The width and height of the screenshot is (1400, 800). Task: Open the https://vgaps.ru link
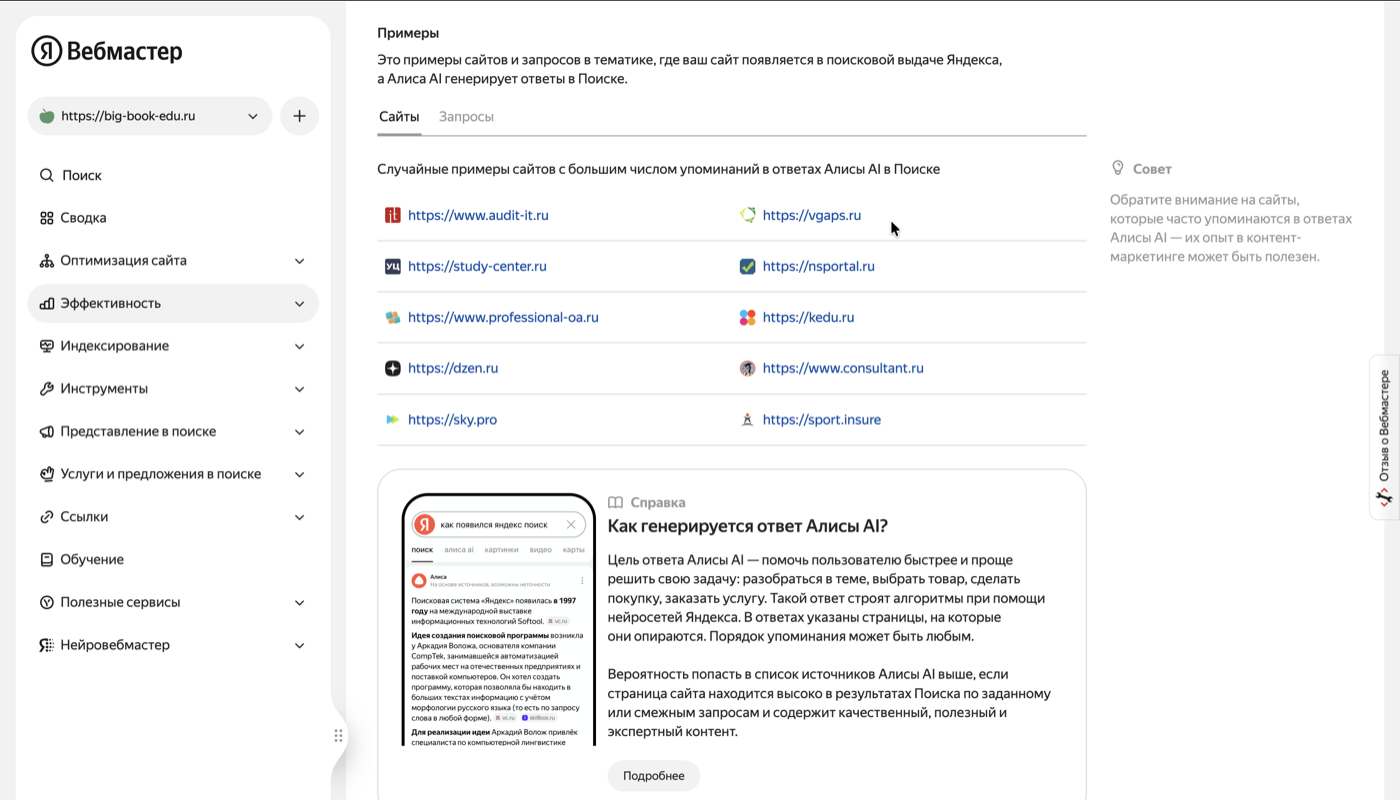click(x=811, y=215)
